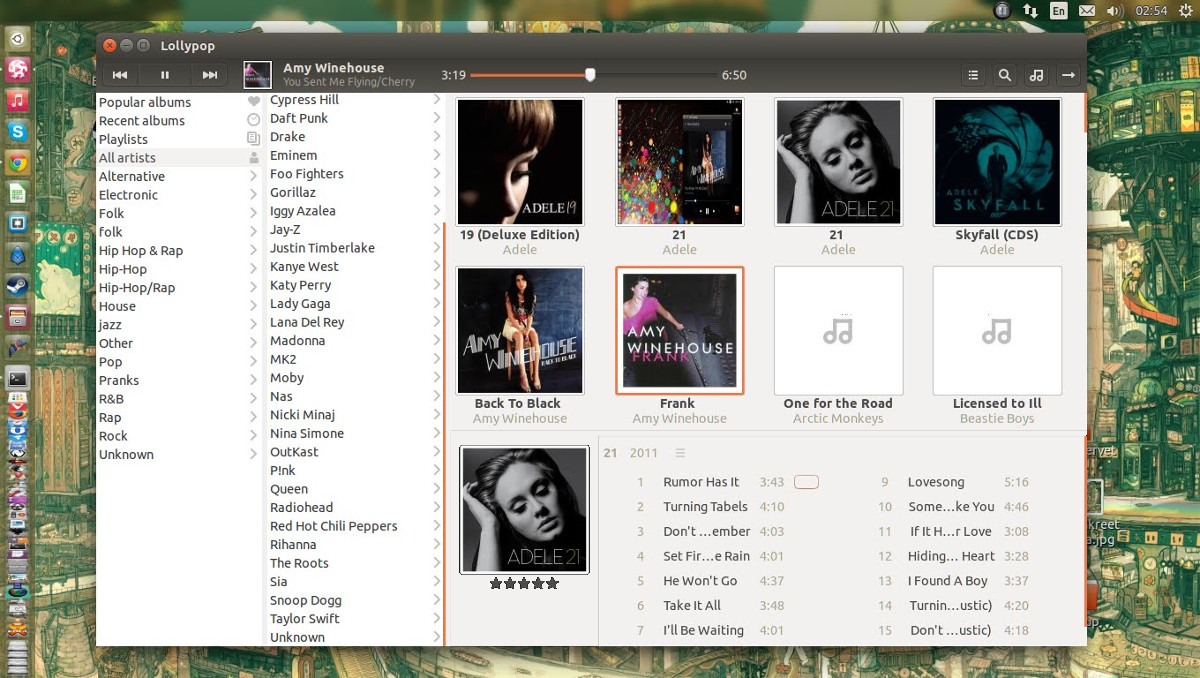Viewport: 1200px width, 678px height.
Task: Open the mail envelope indicator
Action: pos(1087,10)
